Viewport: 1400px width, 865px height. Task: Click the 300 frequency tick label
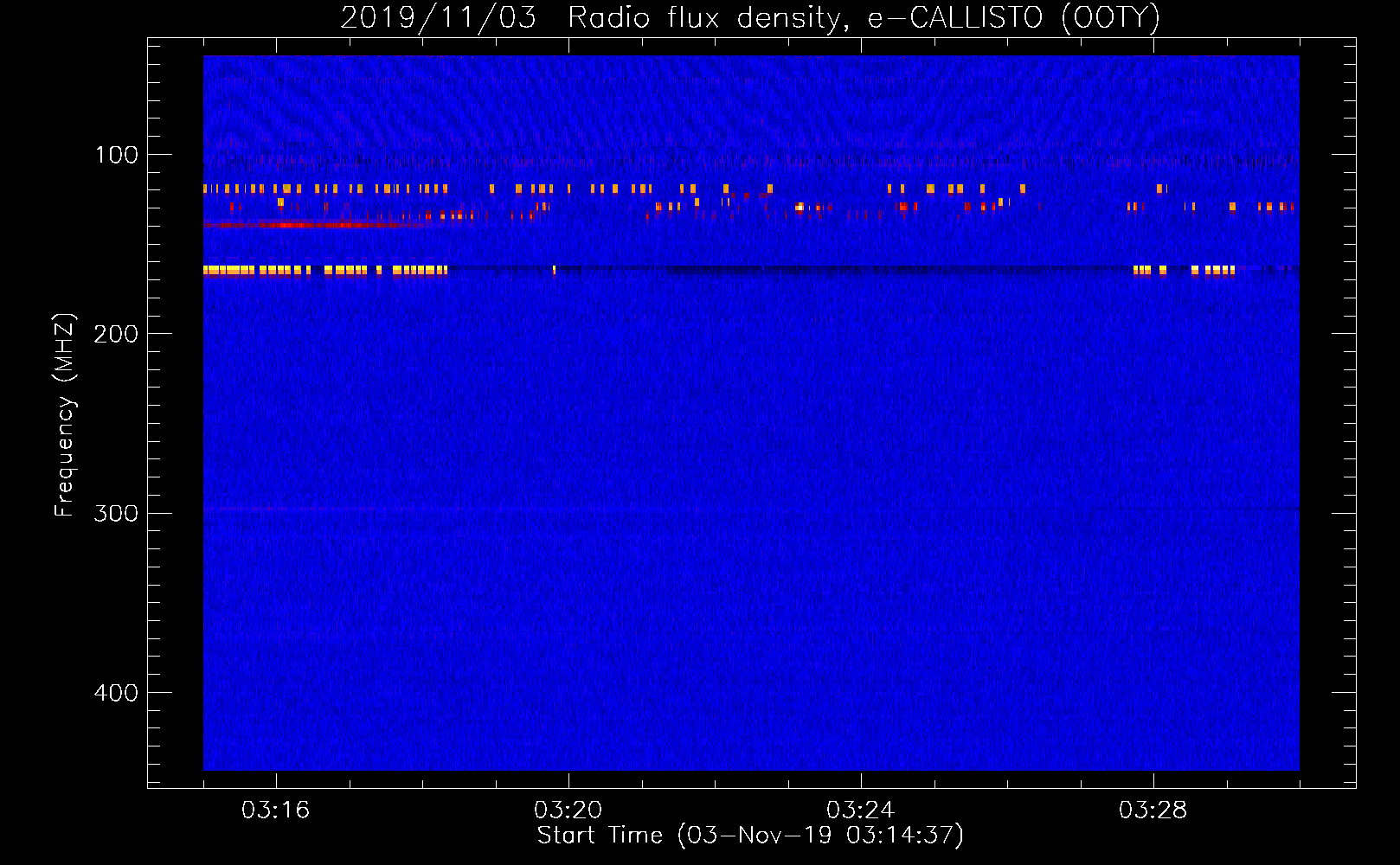coord(116,513)
